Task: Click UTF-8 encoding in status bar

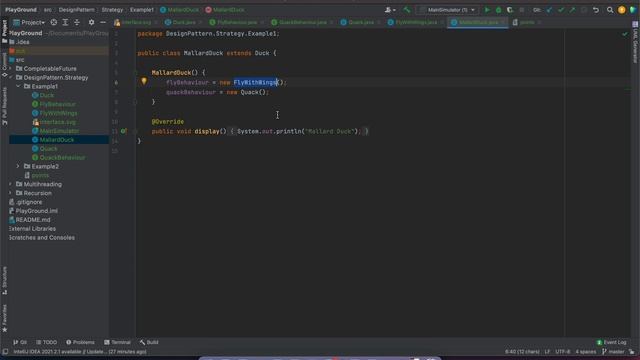Action: (562, 351)
